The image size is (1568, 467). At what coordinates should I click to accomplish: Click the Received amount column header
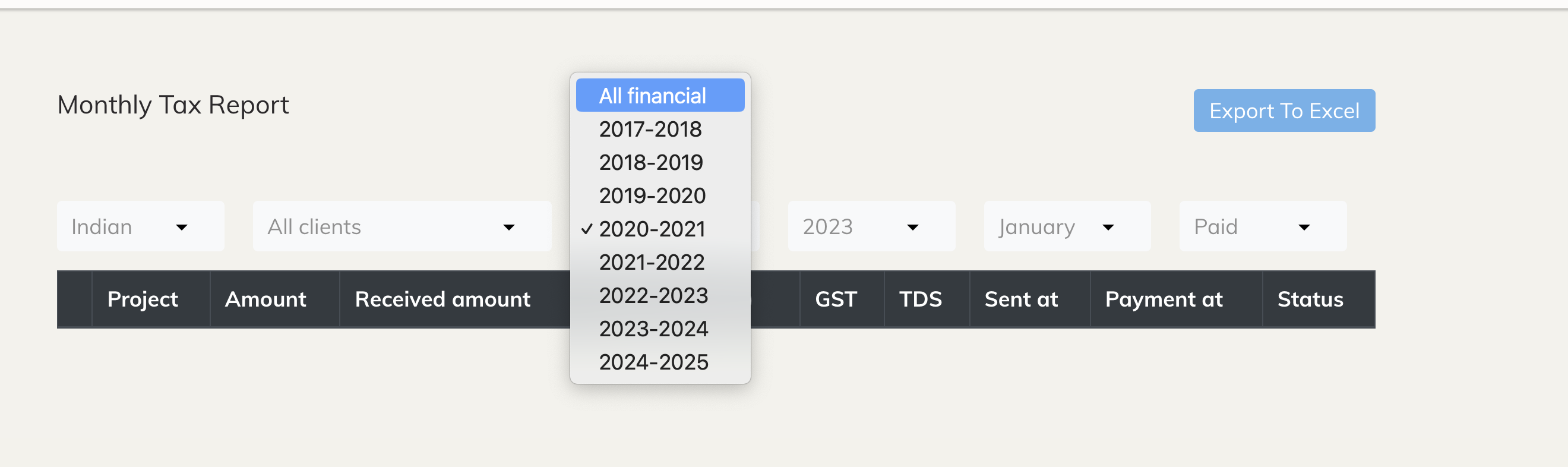442,299
